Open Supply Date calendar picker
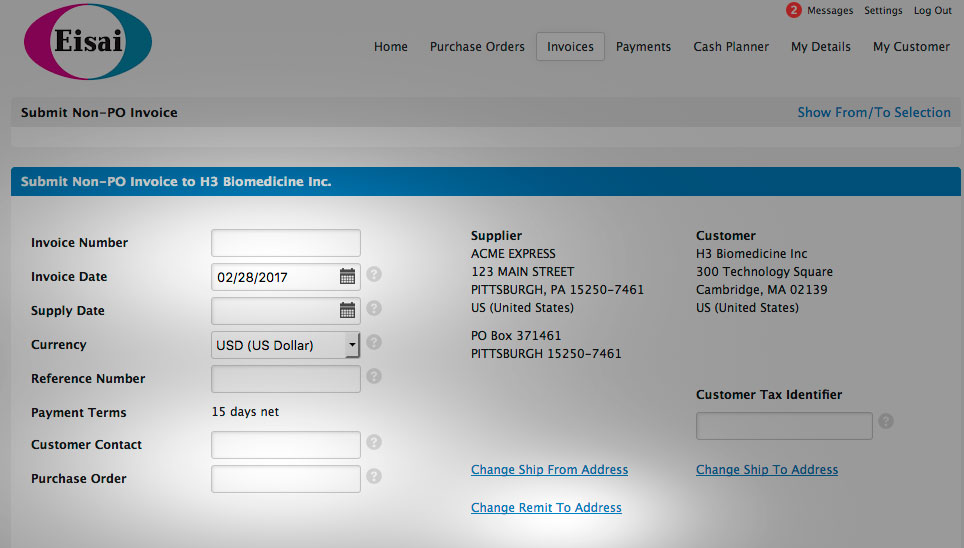The width and height of the screenshot is (964, 548). 347,311
